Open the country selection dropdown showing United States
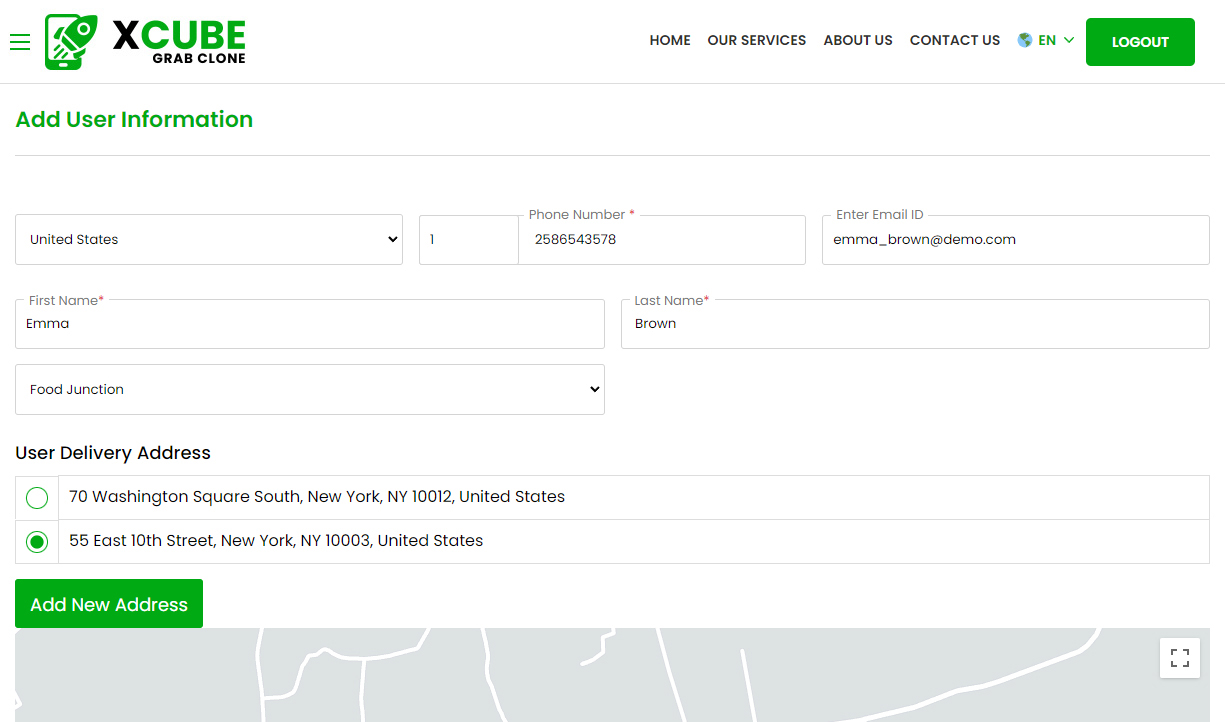This screenshot has width=1225, height=722. pos(208,239)
